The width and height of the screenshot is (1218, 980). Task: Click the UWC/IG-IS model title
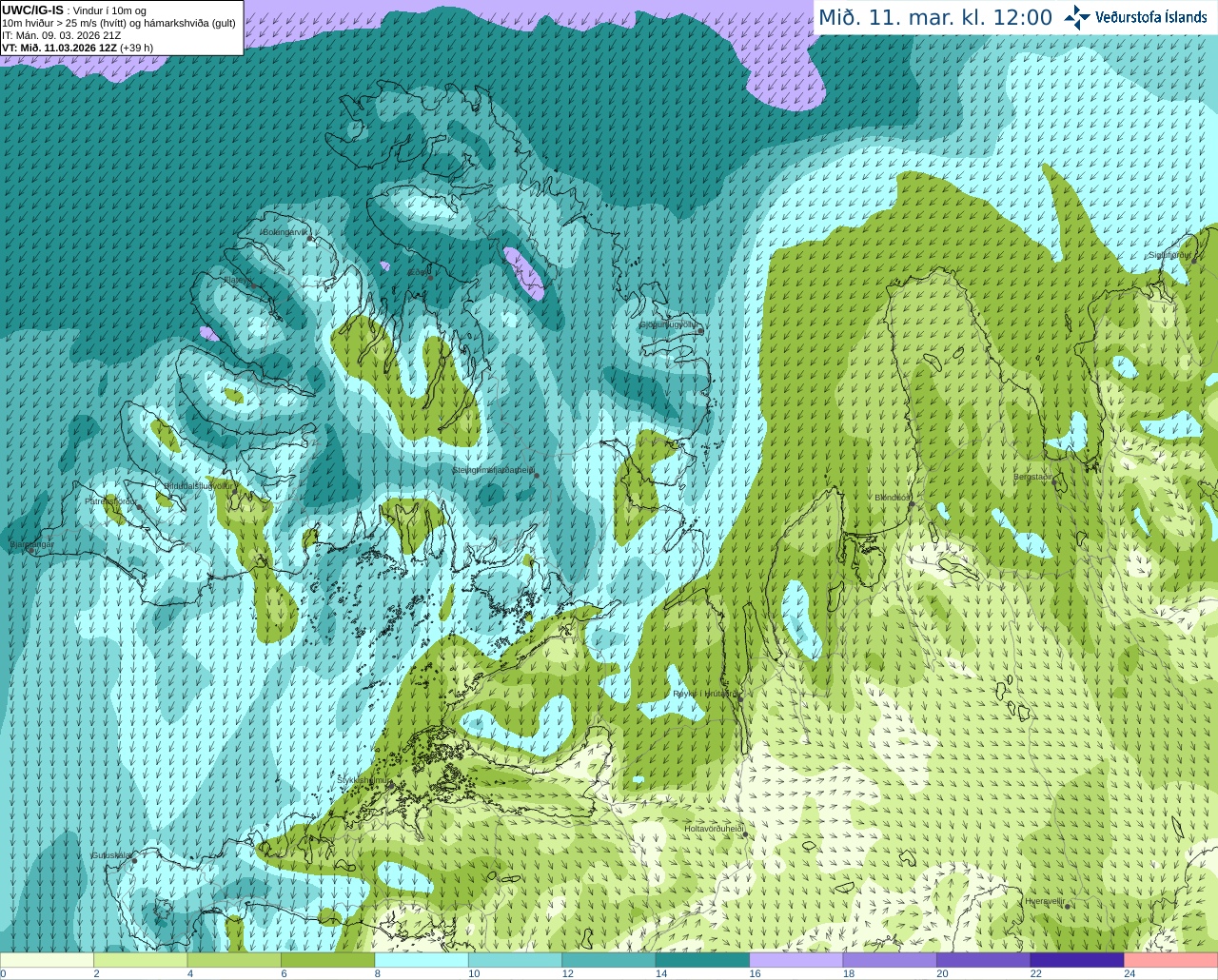(x=33, y=10)
